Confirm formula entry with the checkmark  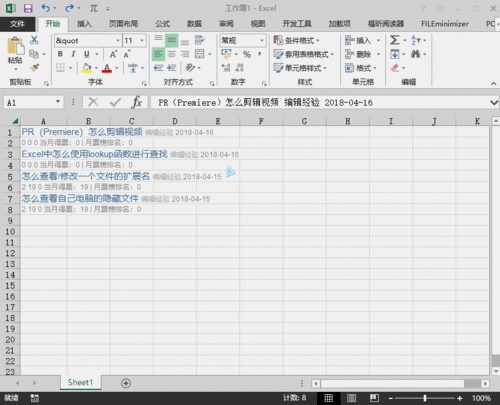pyautogui.click(x=115, y=102)
